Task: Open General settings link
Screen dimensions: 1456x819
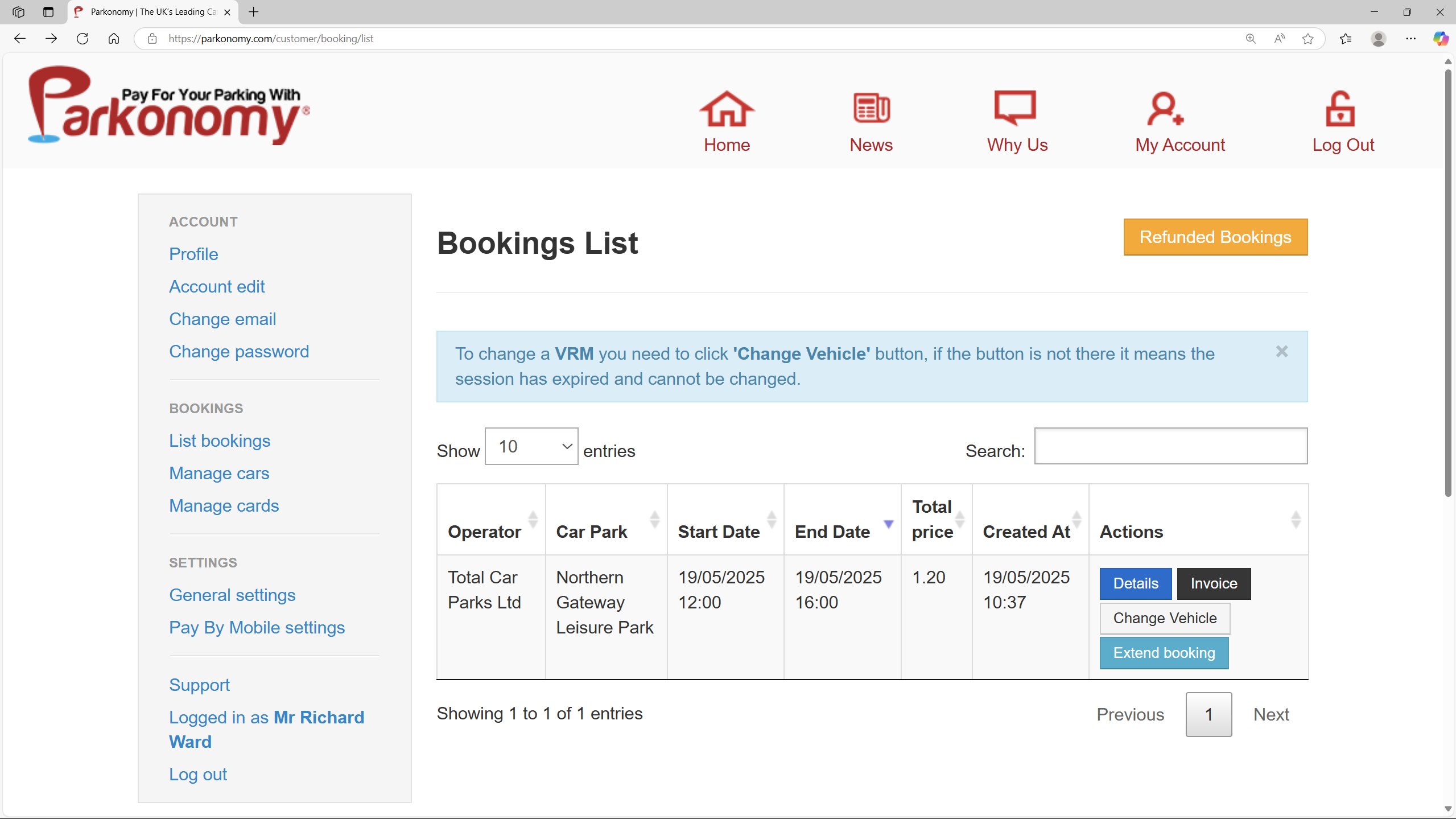Action: point(232,595)
